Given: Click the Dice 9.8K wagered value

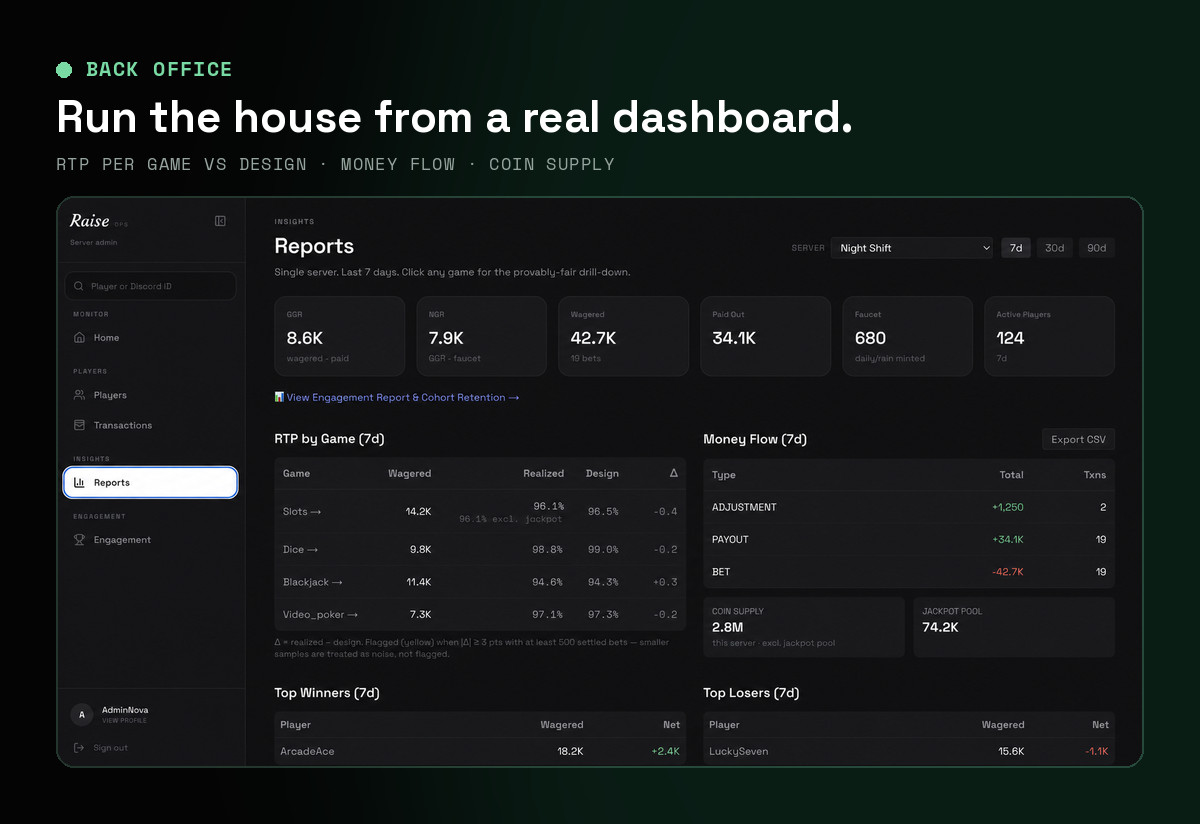Looking at the screenshot, I should (x=420, y=549).
